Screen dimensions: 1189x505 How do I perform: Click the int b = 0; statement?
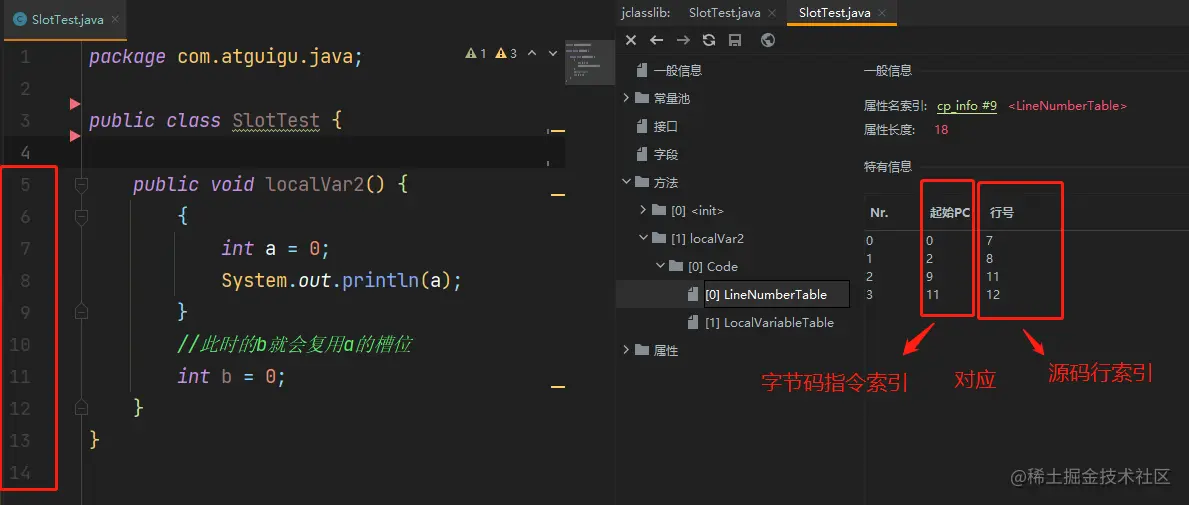point(231,376)
